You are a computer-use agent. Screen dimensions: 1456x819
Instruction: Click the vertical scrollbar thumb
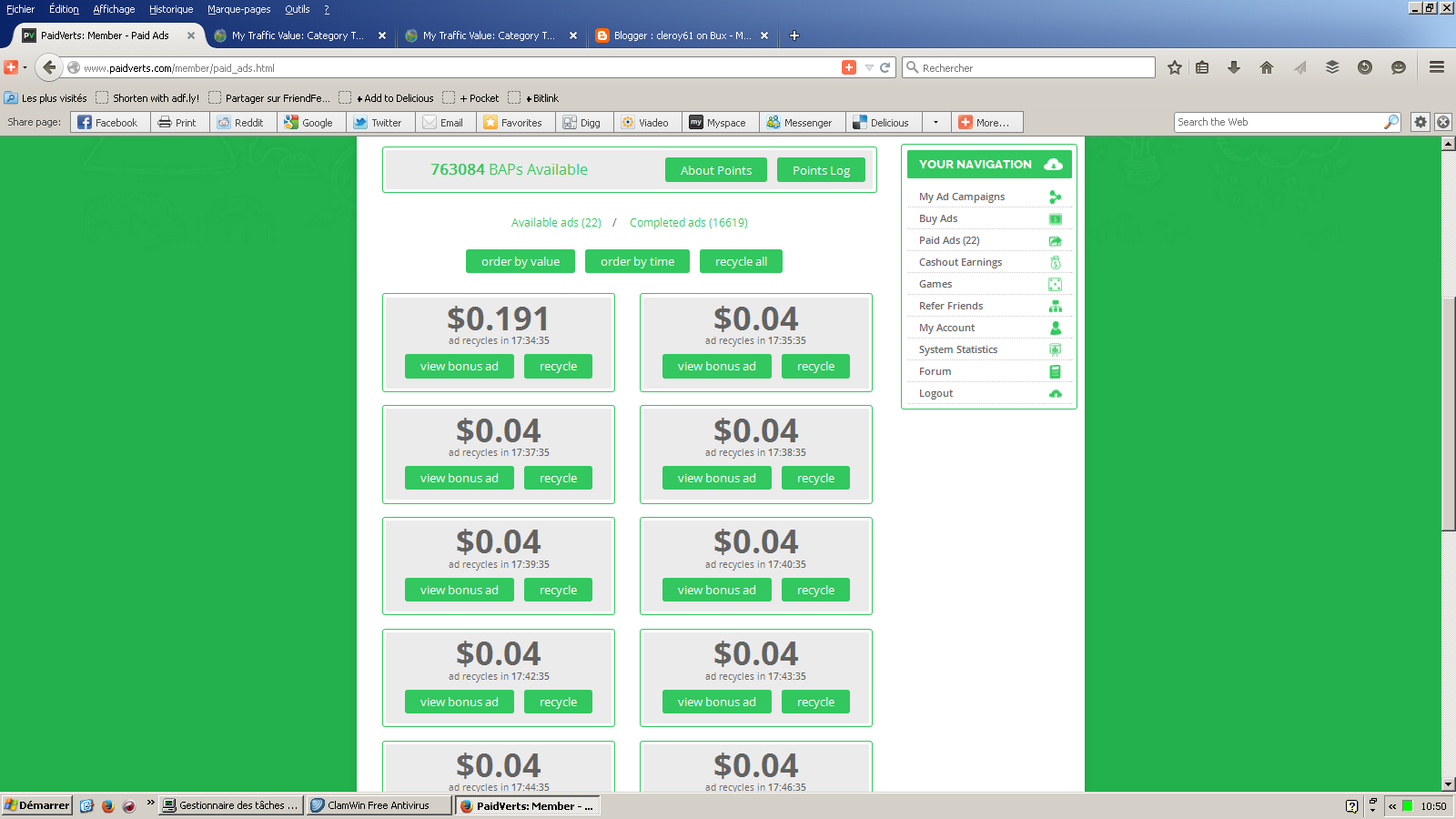[1449, 414]
